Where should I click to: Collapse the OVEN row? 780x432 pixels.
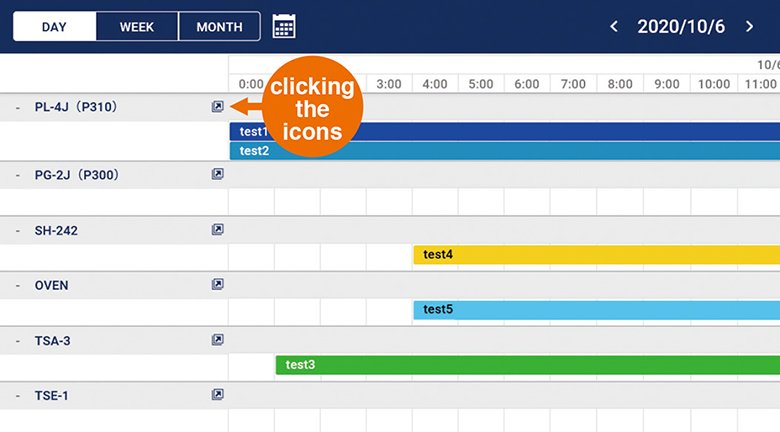(18, 286)
